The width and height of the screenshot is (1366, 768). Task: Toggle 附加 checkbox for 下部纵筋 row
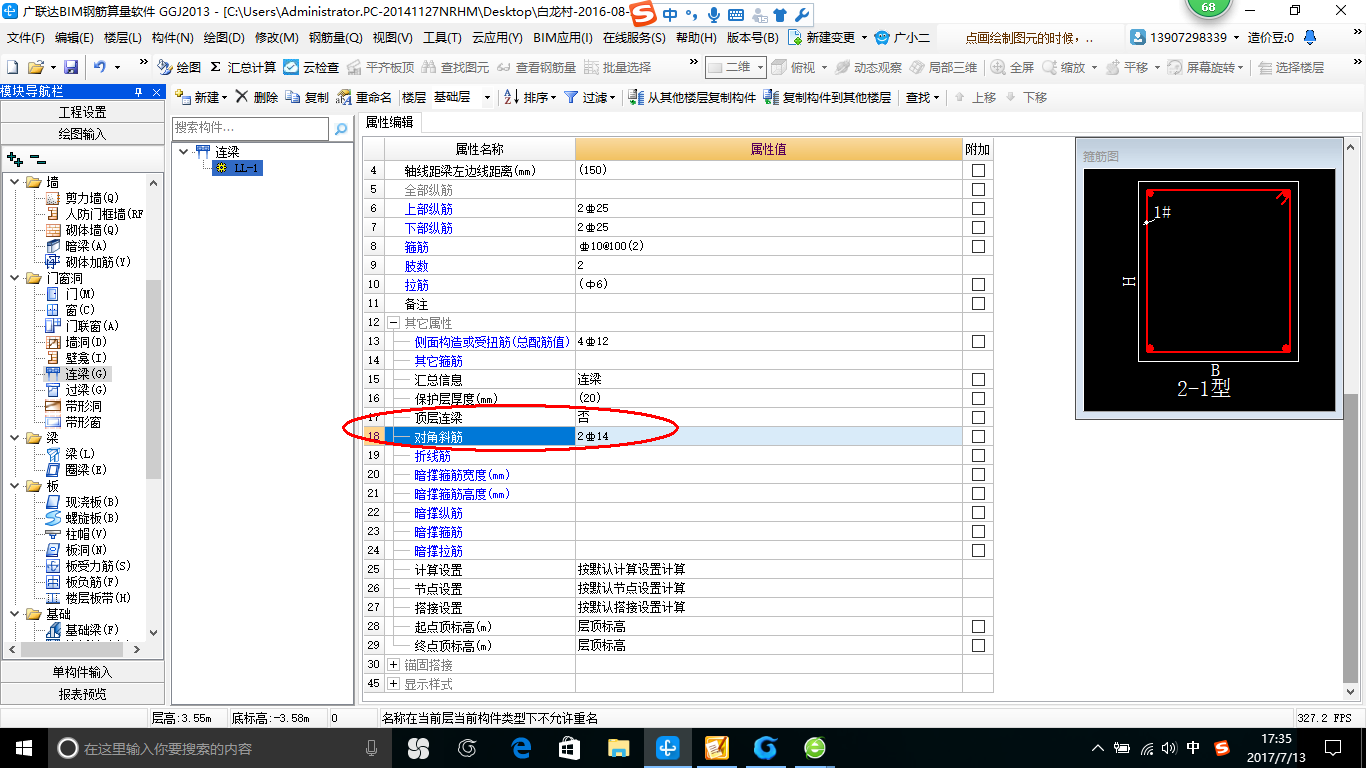click(x=978, y=228)
